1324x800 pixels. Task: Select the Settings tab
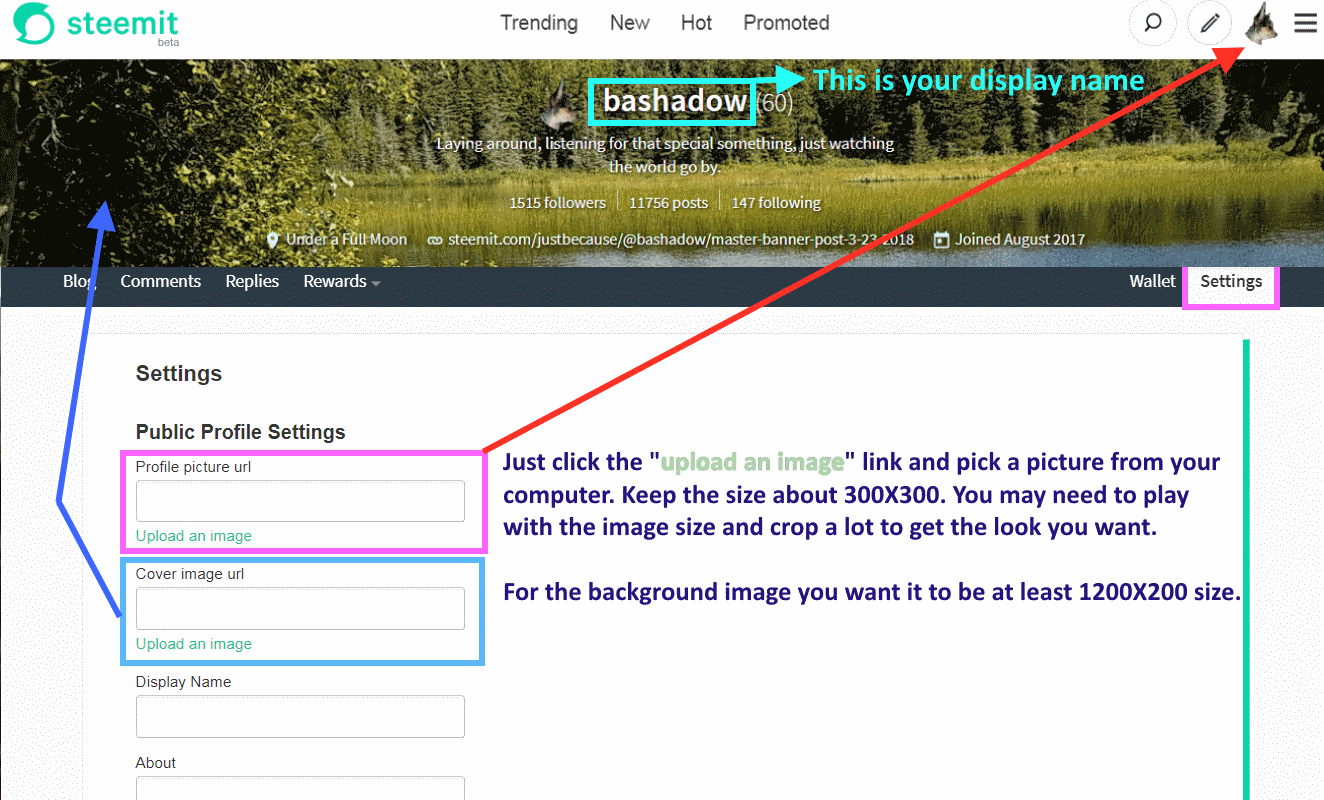(1231, 281)
